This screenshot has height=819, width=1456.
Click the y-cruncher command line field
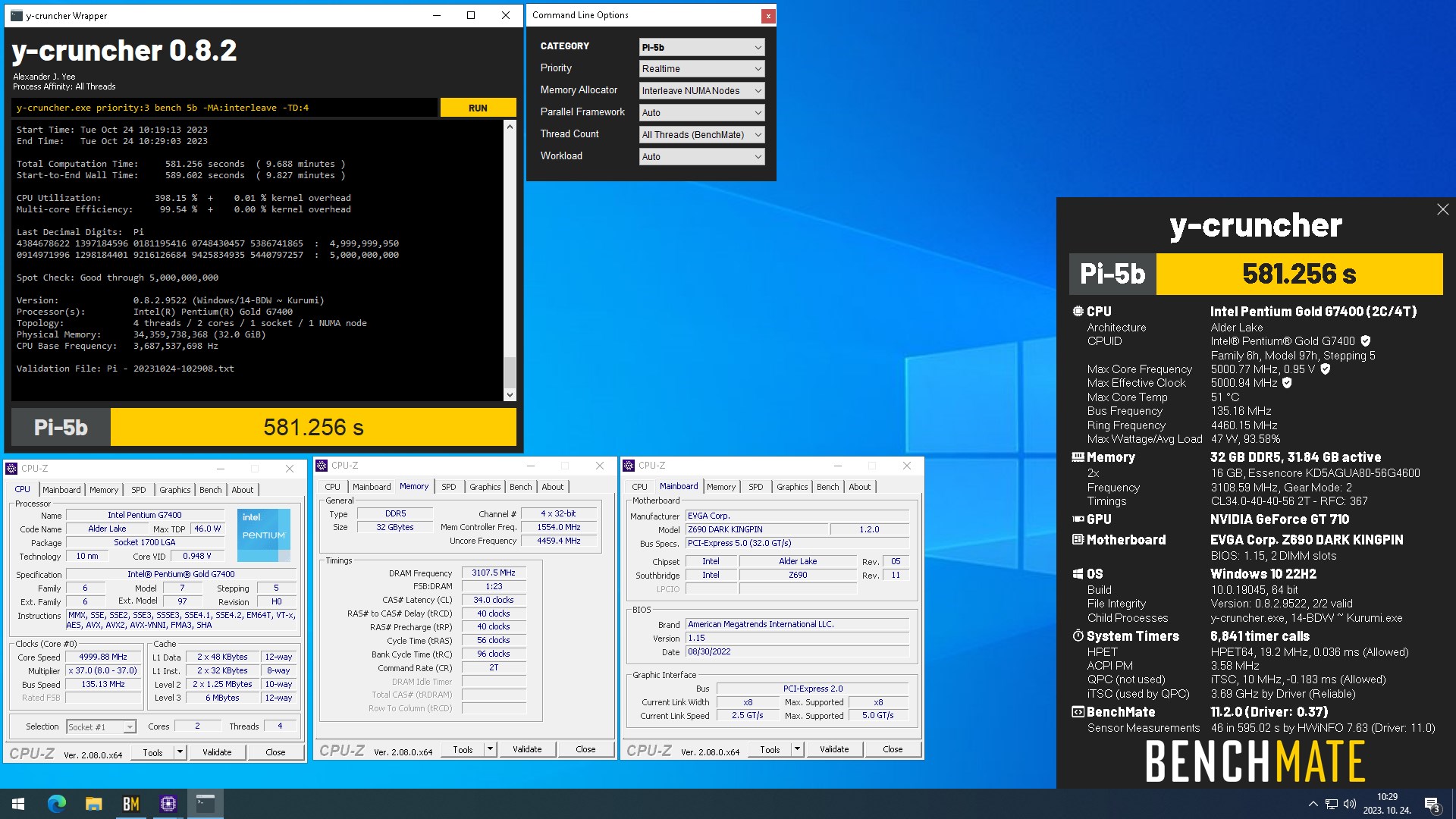click(x=225, y=108)
